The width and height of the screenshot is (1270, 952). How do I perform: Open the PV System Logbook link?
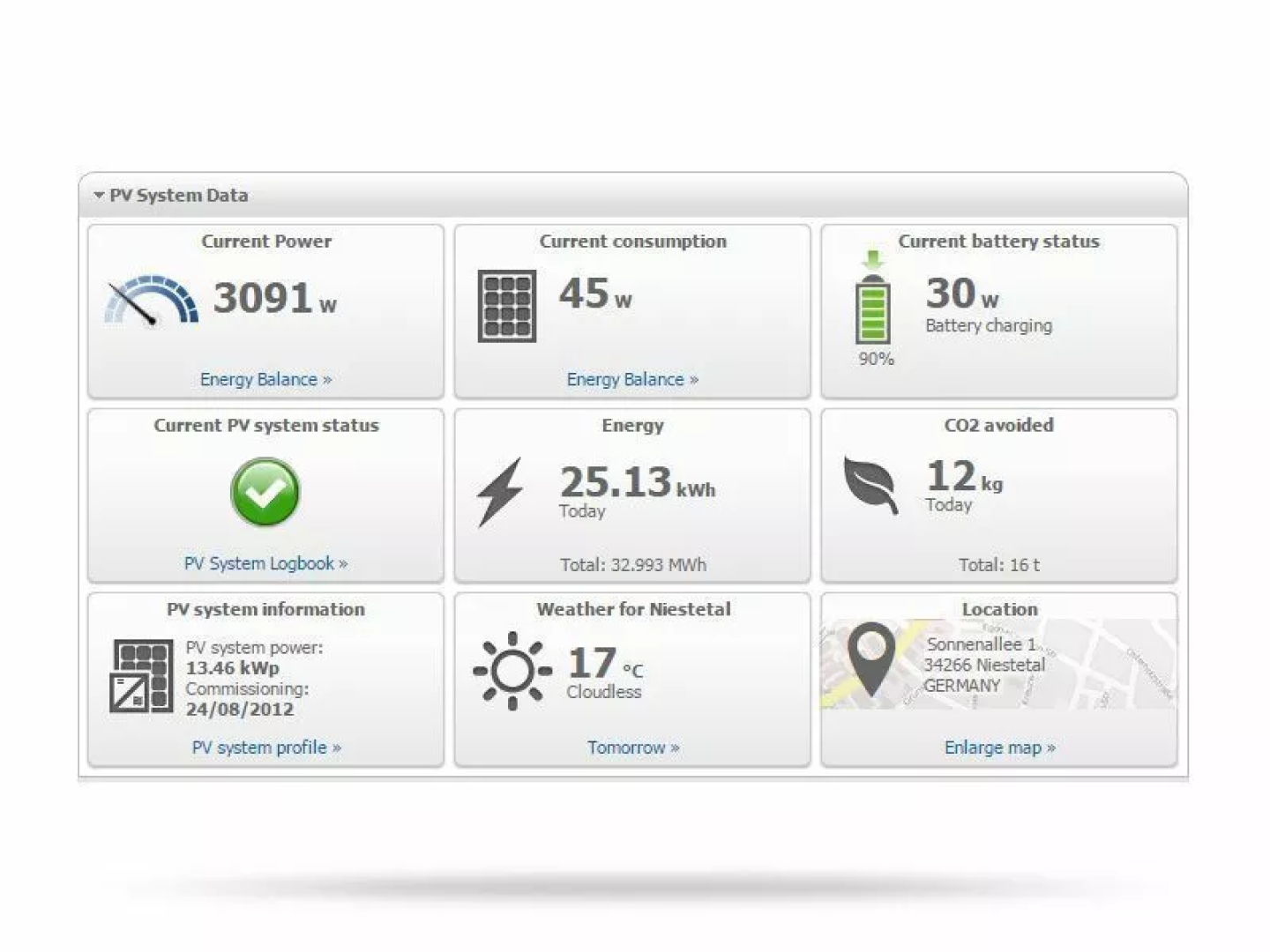coord(265,563)
